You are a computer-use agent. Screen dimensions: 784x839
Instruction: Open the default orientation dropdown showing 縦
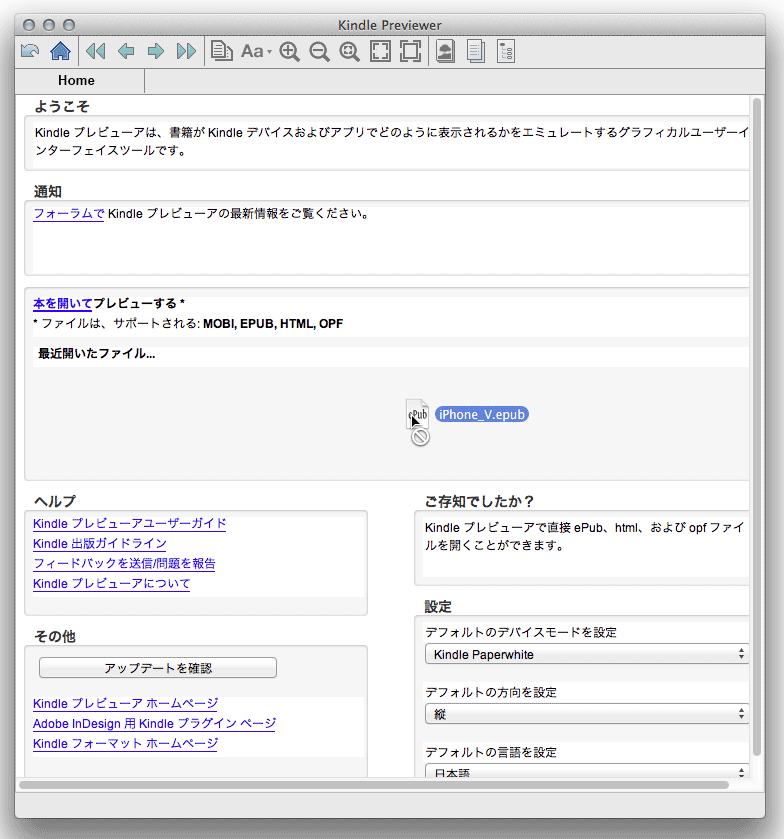pos(586,714)
